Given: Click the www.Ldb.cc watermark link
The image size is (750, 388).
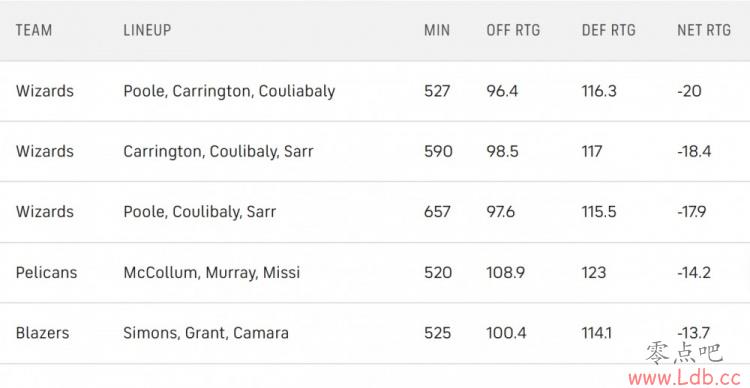Looking at the screenshot, I should [x=688, y=377].
